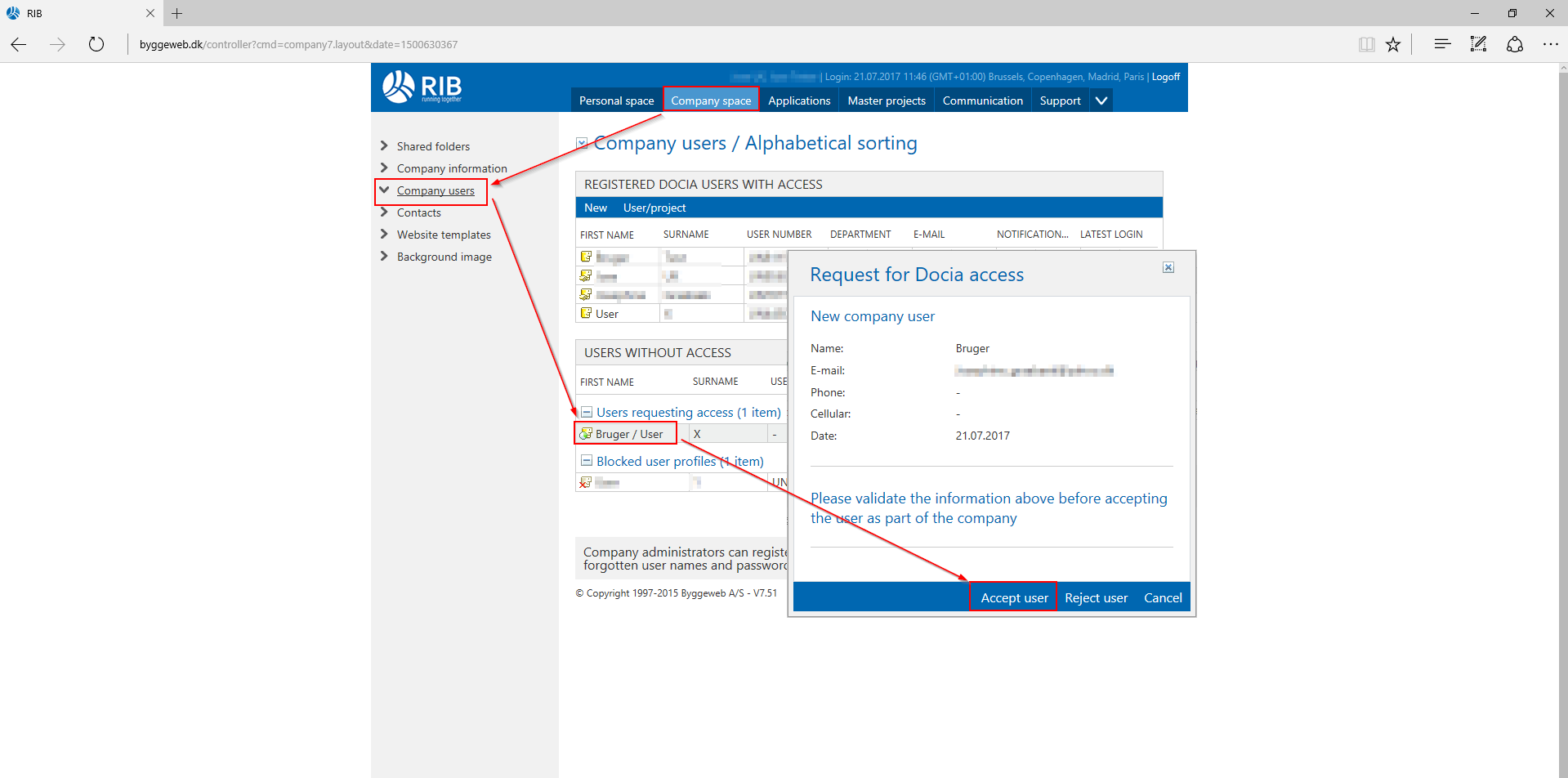The image size is (1568, 778).
Task: Click the browser Share icon
Action: tap(1514, 45)
